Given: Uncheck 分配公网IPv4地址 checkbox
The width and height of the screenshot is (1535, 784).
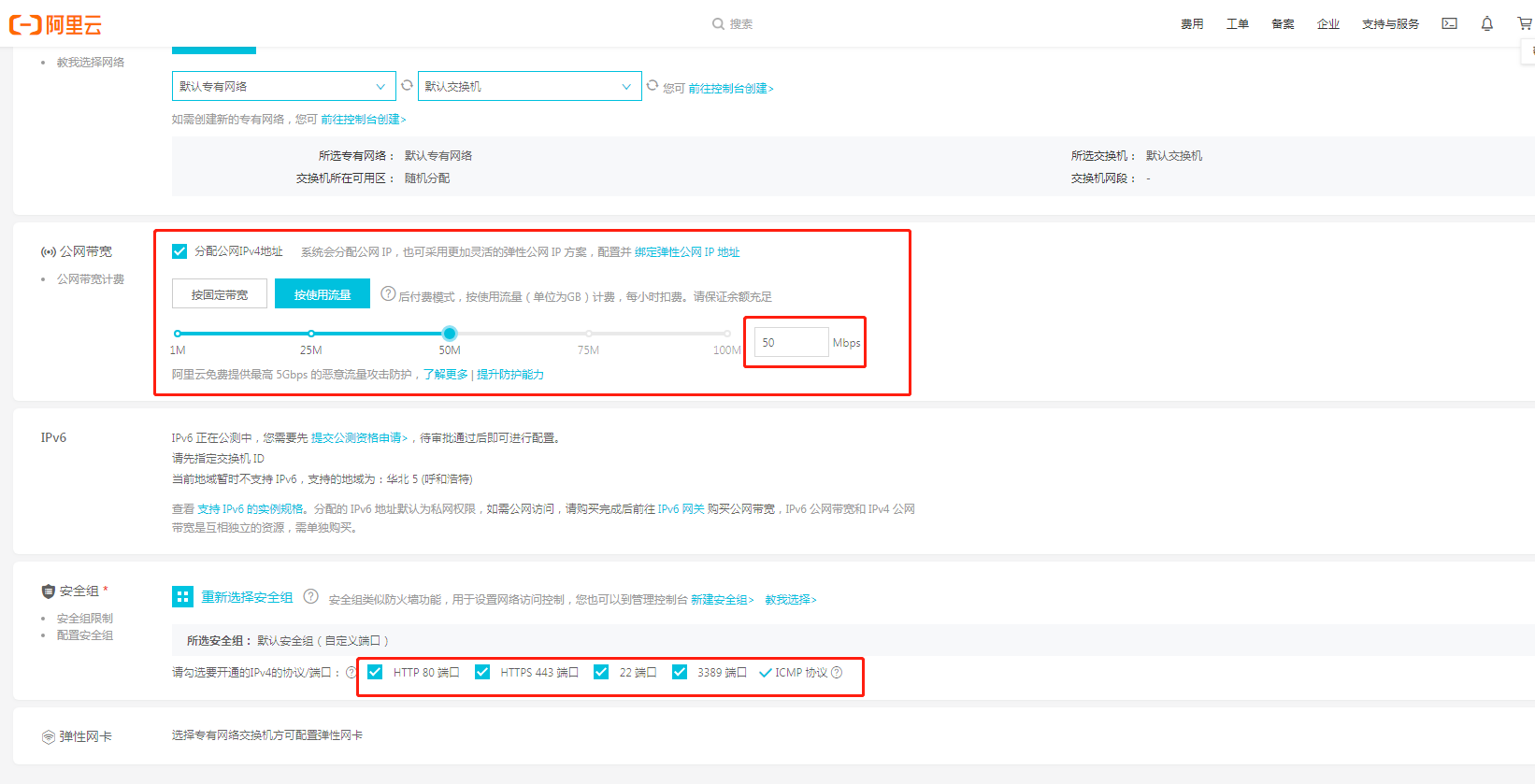Looking at the screenshot, I should 179,251.
